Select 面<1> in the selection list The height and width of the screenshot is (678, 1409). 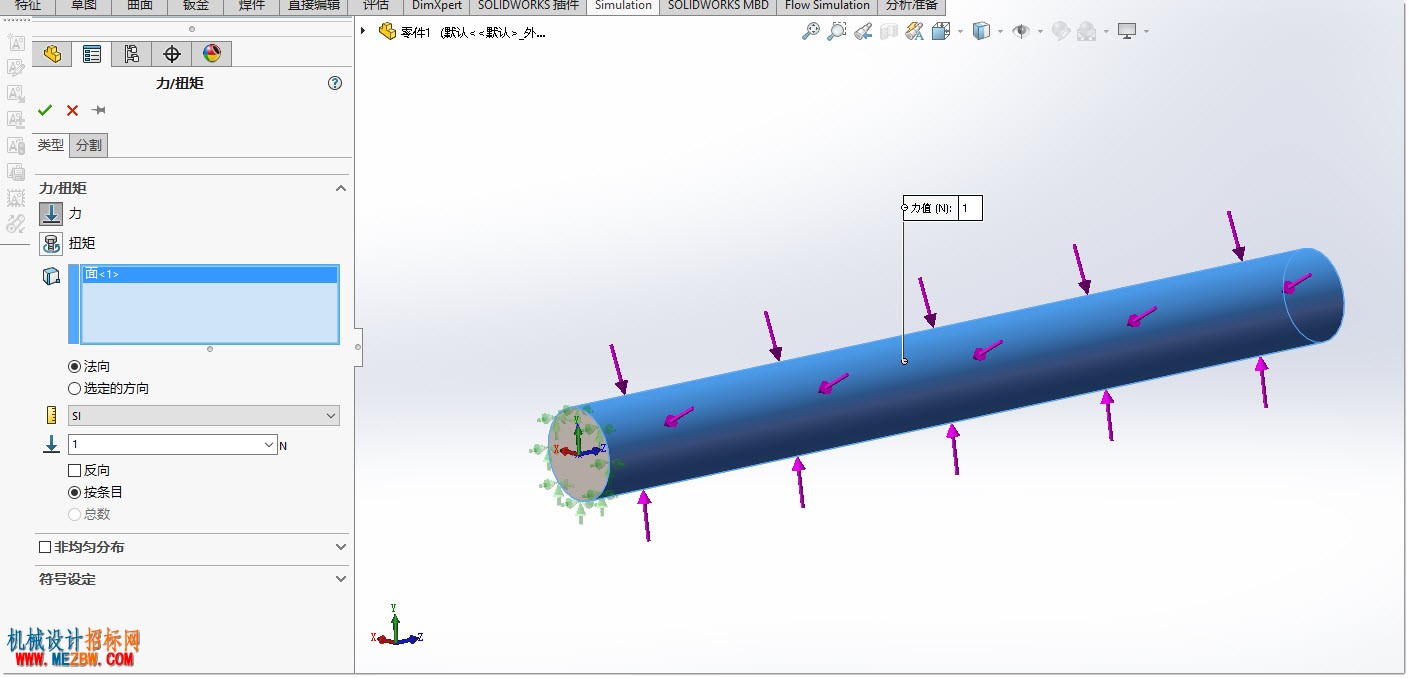click(210, 274)
